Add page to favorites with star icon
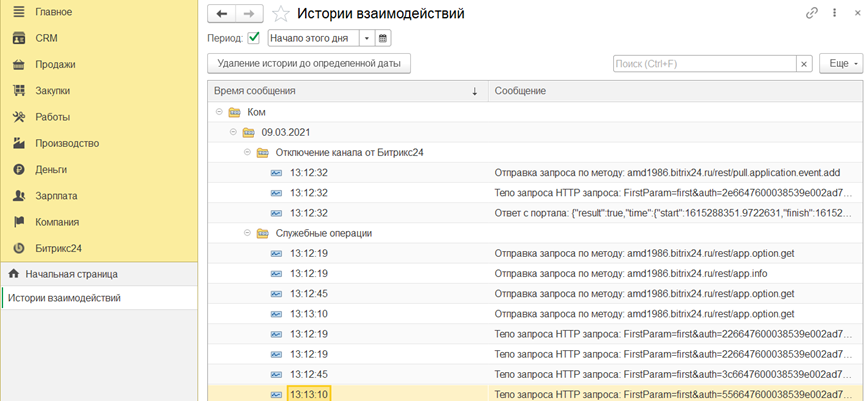867x401 pixels. click(x=281, y=14)
